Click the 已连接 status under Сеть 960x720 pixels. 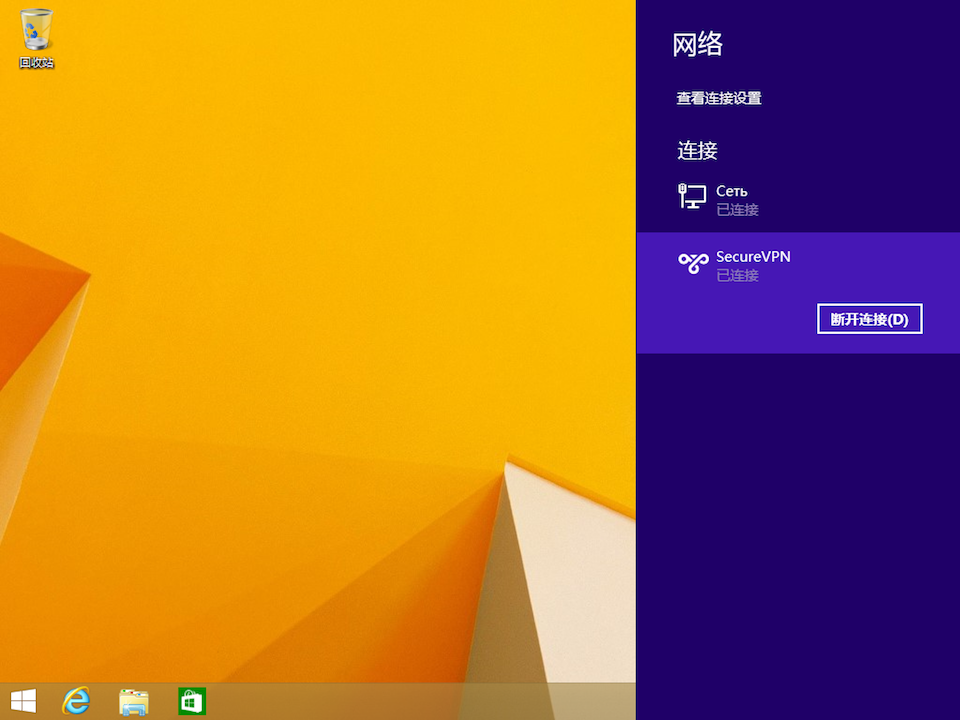(737, 210)
